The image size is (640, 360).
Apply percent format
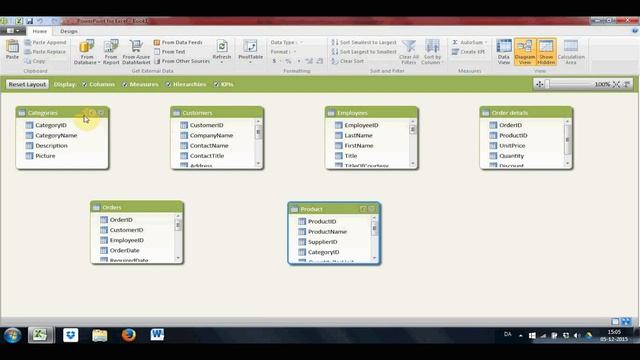coord(289,61)
